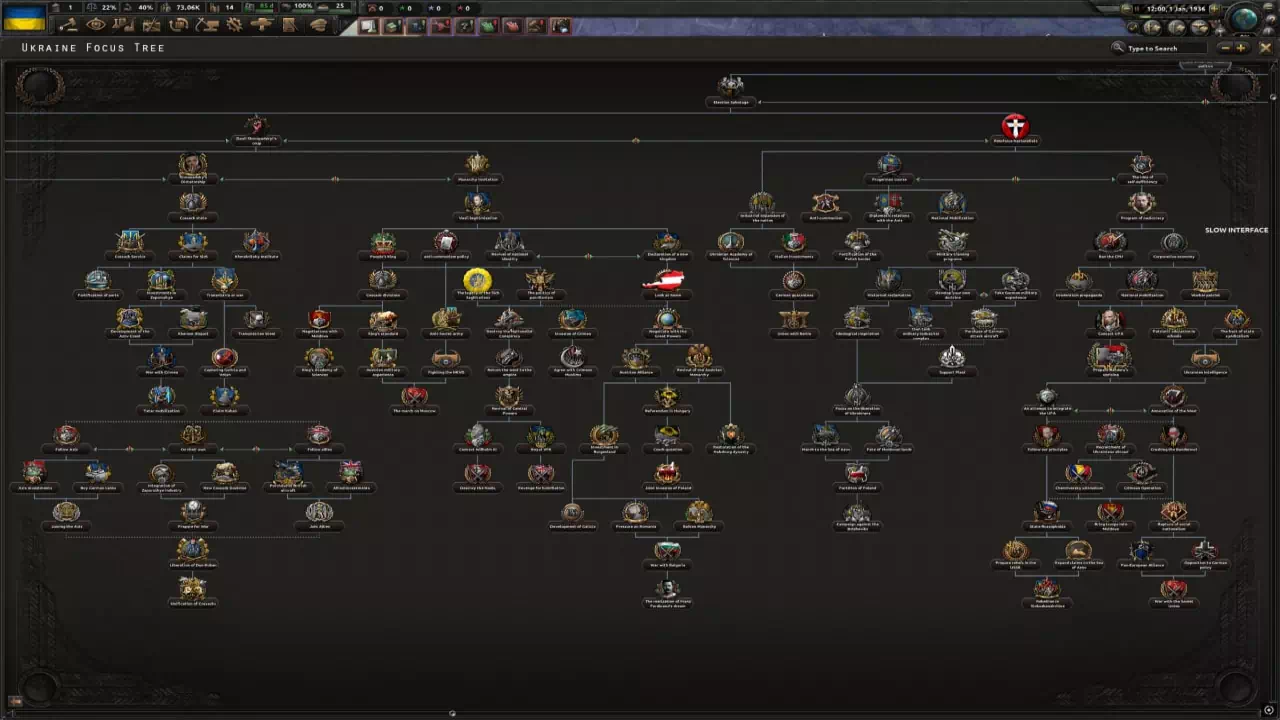Zoom in focus tree with plus button
This screenshot has height=720, width=1280.
pyautogui.click(x=1242, y=48)
